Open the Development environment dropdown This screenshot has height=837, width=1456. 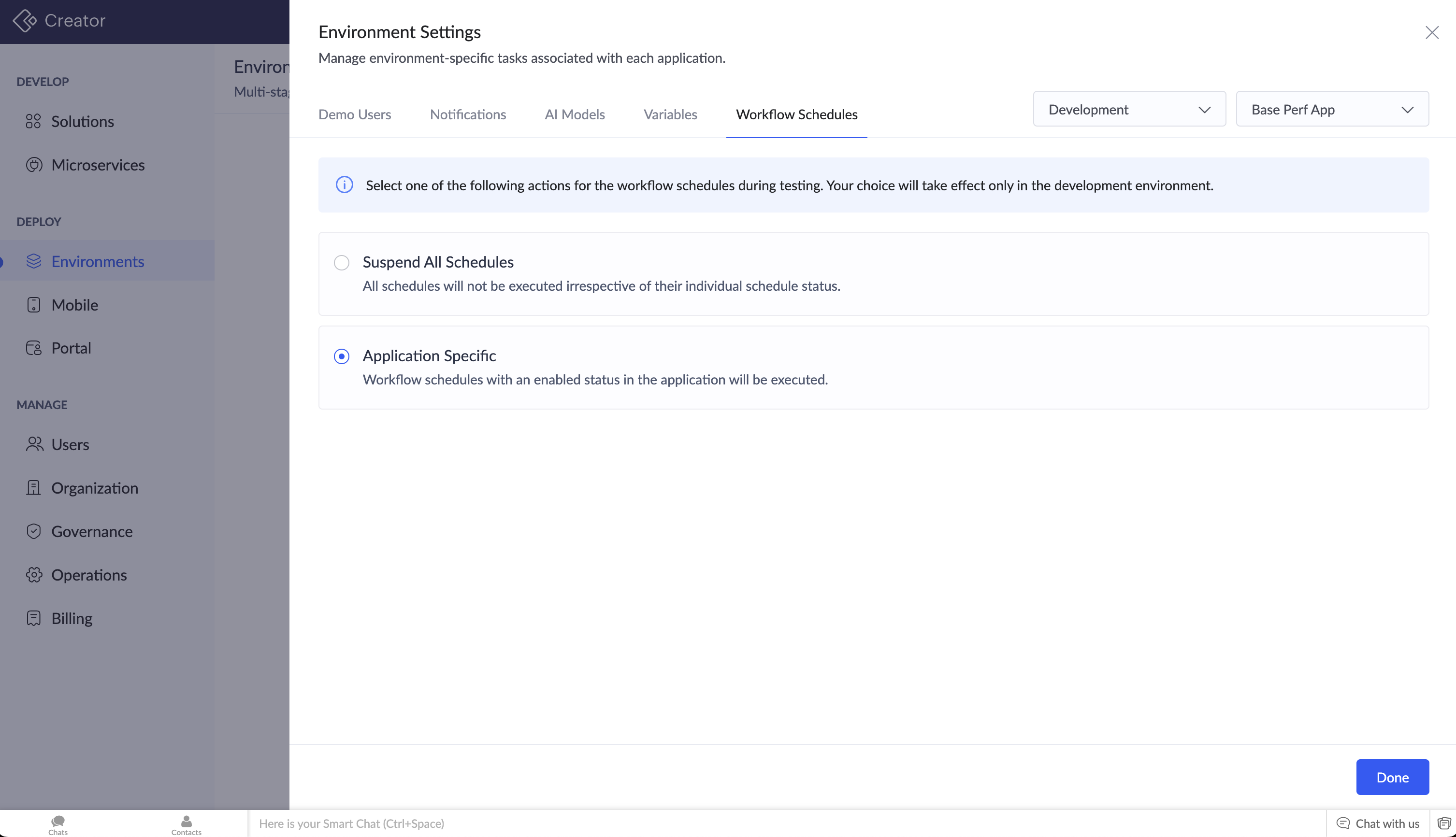[1129, 109]
